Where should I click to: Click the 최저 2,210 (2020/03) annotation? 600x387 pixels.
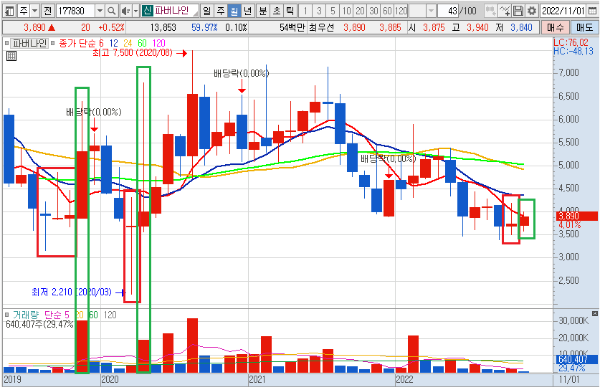click(x=72, y=292)
